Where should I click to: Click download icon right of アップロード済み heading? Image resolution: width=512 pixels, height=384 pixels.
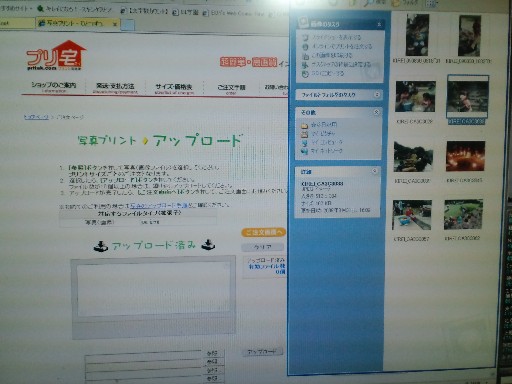coord(208,245)
